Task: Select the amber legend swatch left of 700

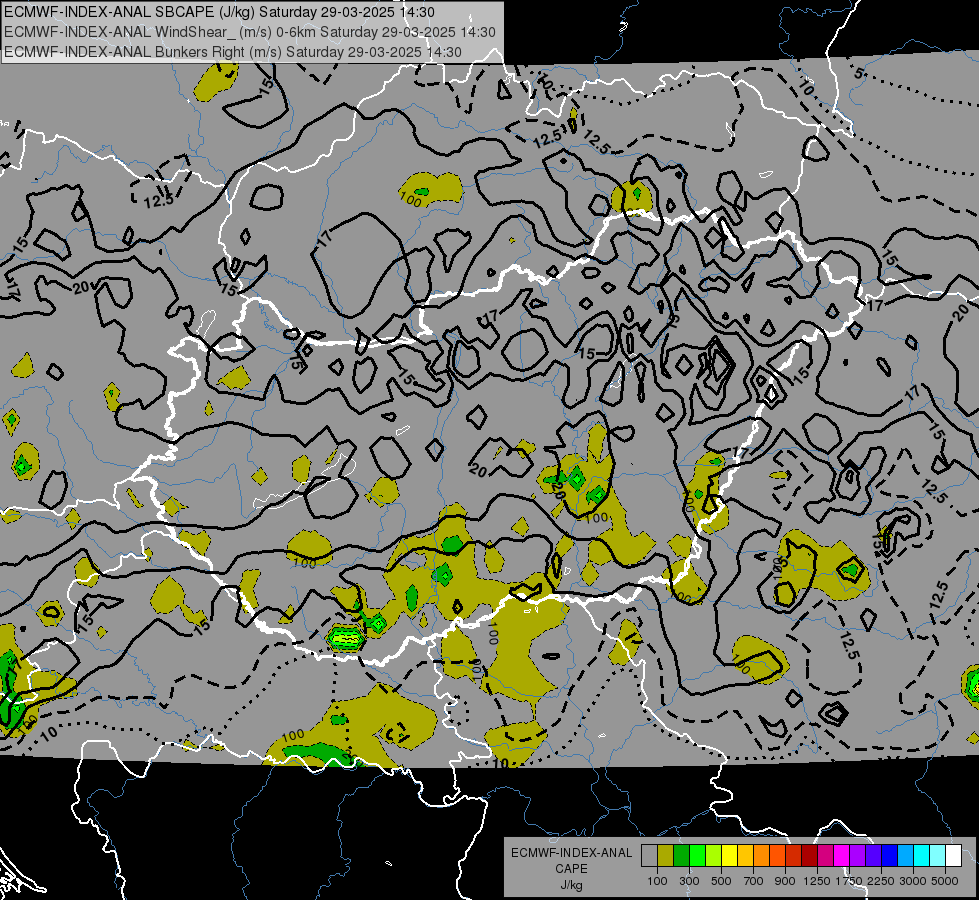Action: pyautogui.click(x=745, y=856)
